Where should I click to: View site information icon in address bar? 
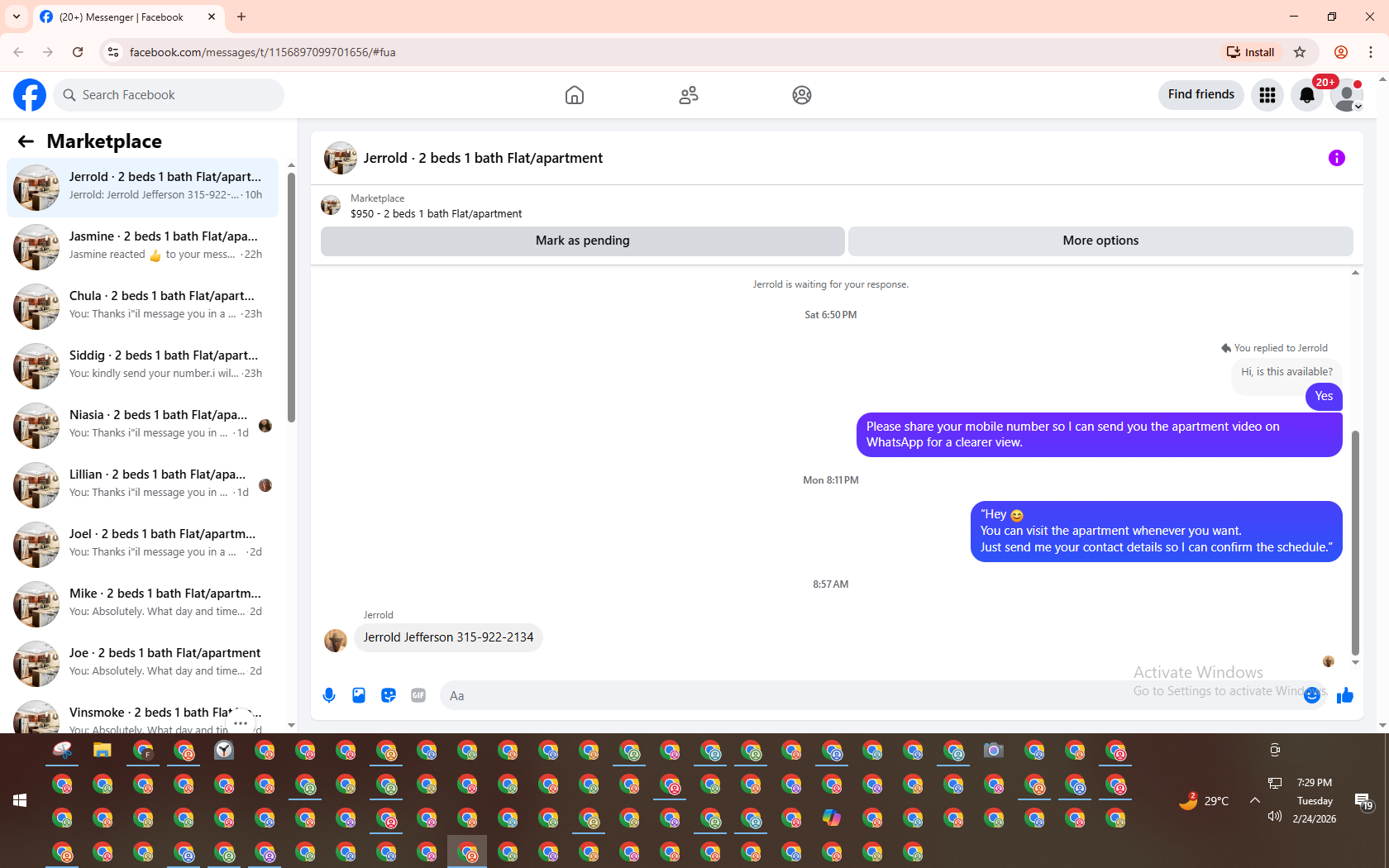pos(113,52)
